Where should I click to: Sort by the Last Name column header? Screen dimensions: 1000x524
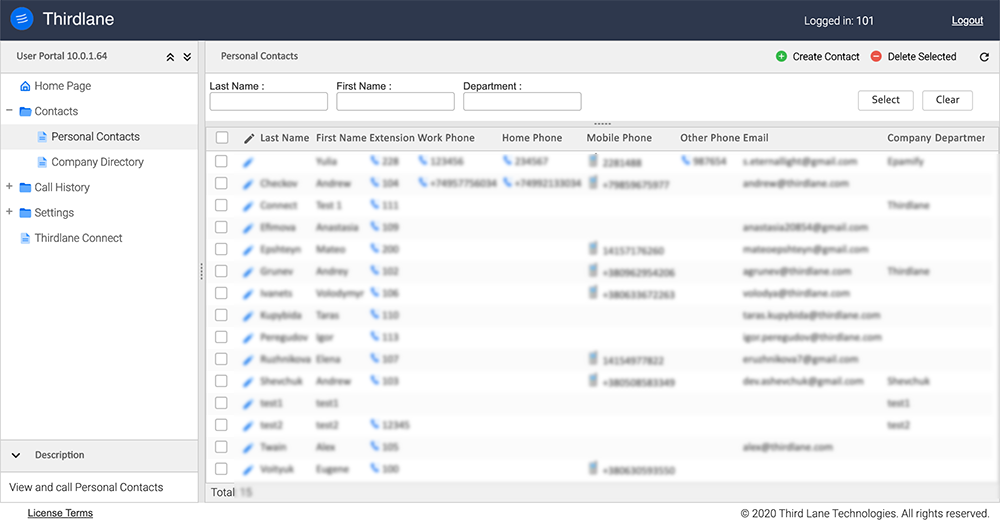pyautogui.click(x=284, y=138)
